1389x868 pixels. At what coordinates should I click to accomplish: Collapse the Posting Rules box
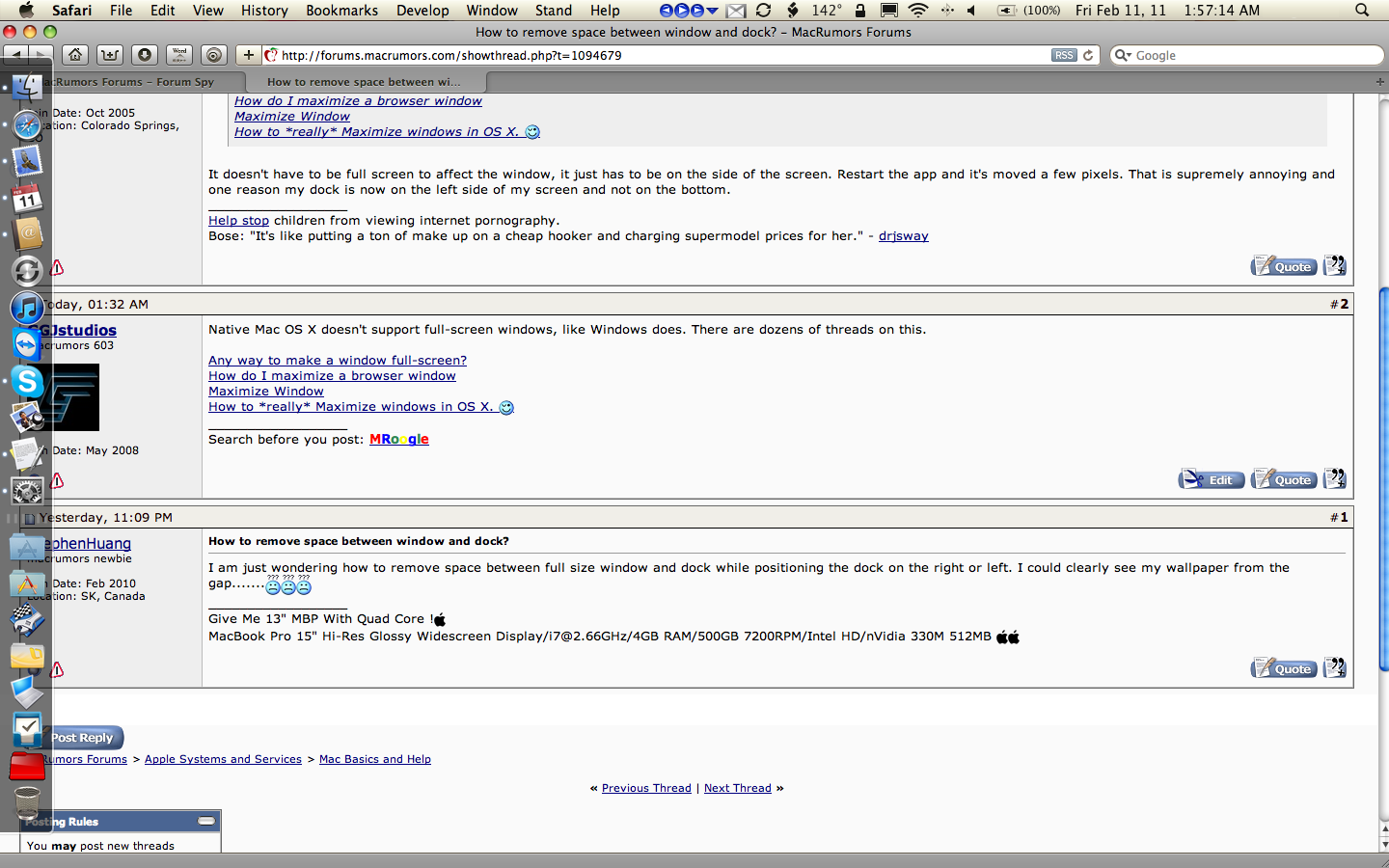pyautogui.click(x=206, y=821)
